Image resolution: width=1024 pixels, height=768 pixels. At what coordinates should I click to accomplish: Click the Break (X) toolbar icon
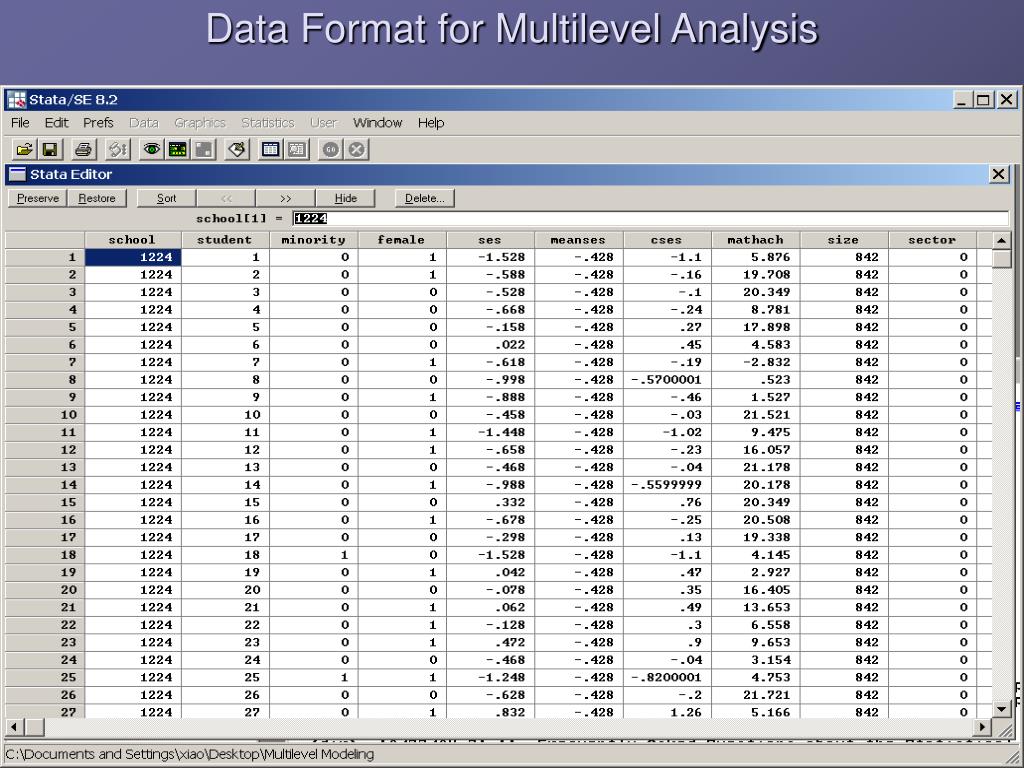click(356, 149)
